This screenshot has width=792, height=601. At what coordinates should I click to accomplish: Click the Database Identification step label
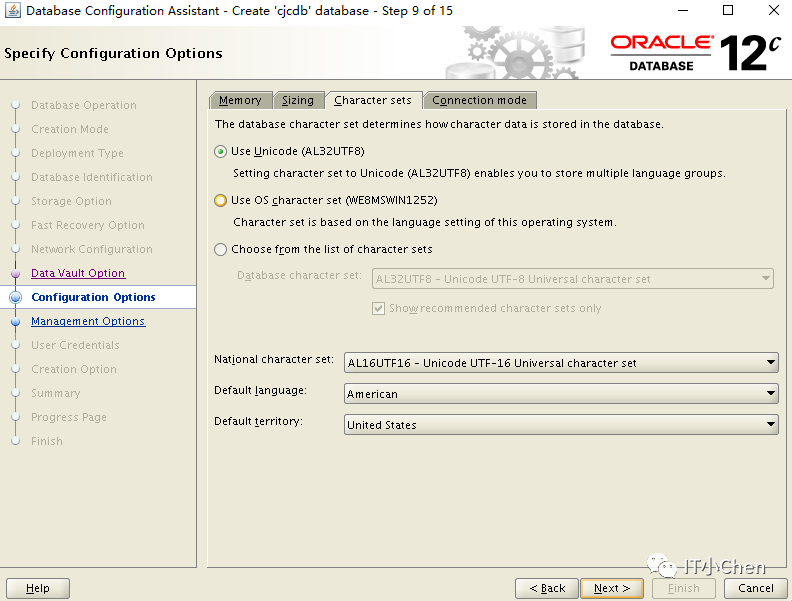(x=91, y=177)
